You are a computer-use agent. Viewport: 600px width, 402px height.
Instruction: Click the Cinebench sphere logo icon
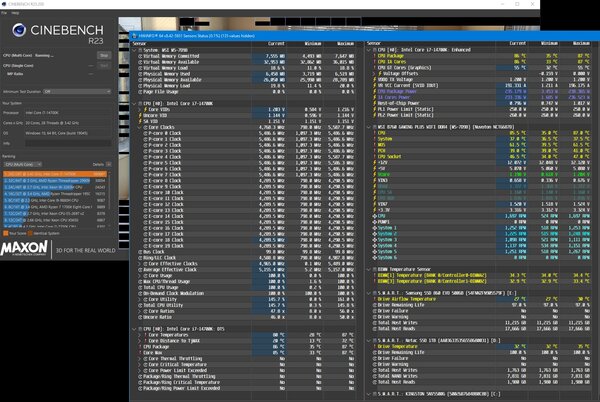click(19, 30)
